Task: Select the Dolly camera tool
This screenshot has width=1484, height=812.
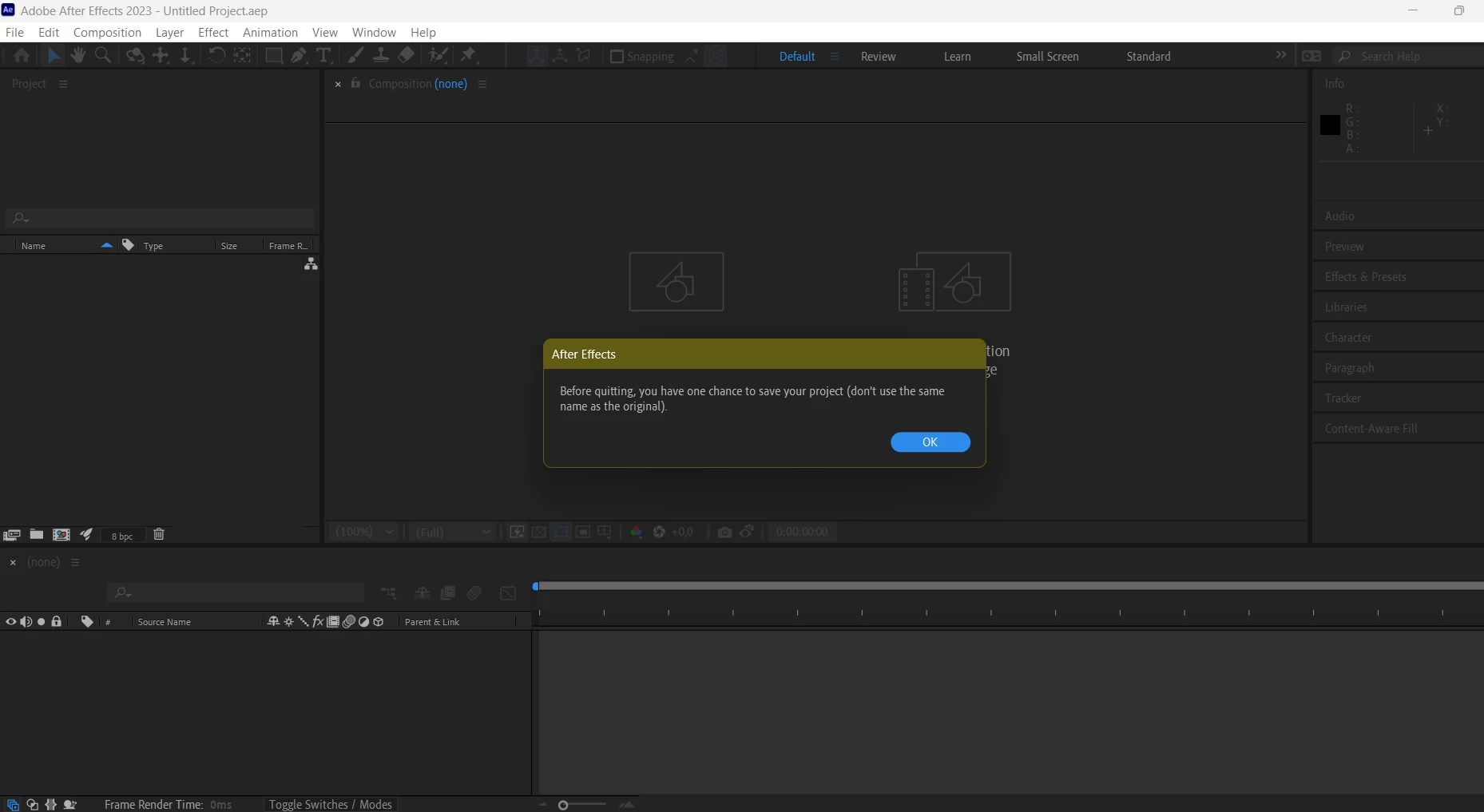Action: (x=185, y=55)
